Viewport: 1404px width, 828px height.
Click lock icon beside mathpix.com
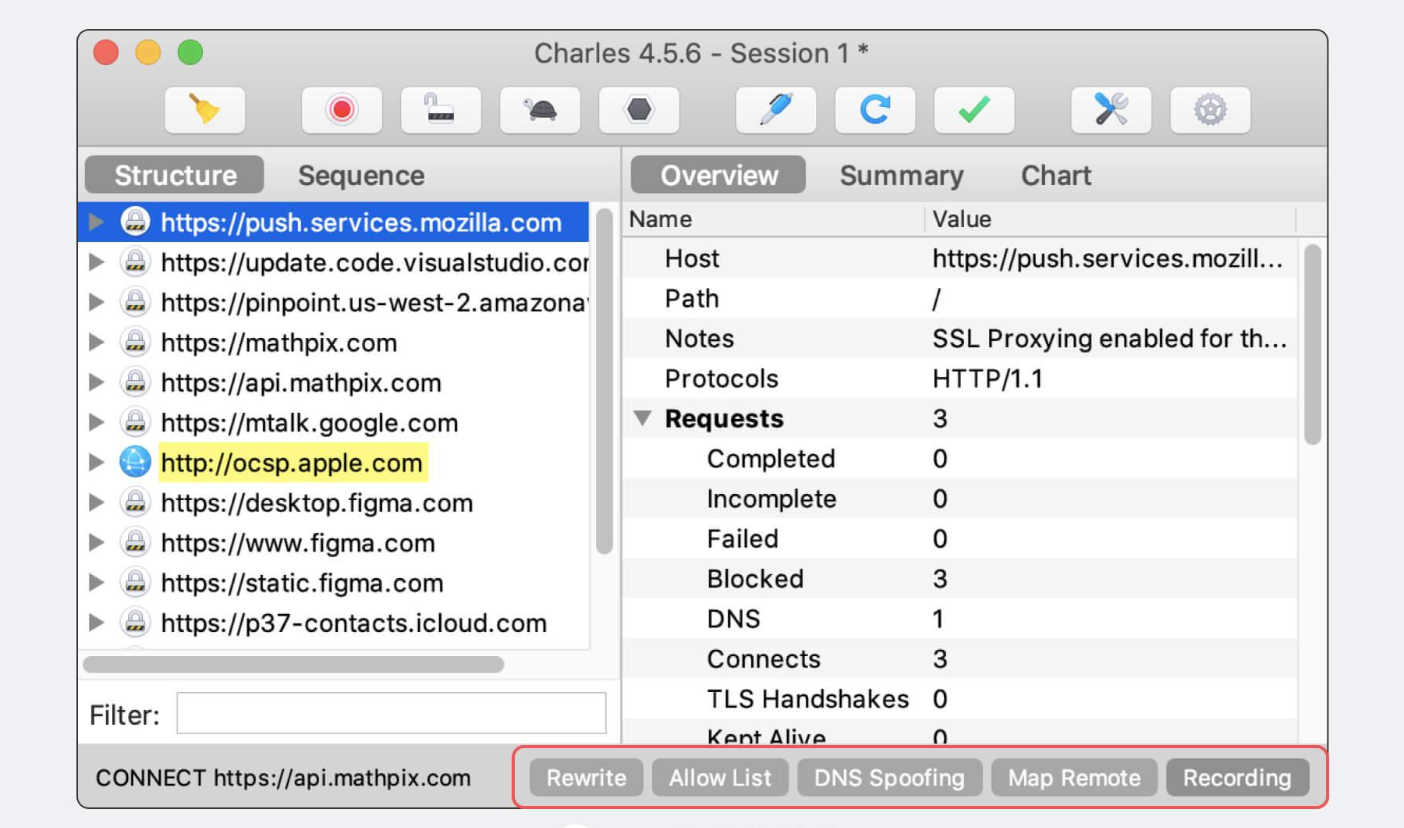(x=134, y=342)
